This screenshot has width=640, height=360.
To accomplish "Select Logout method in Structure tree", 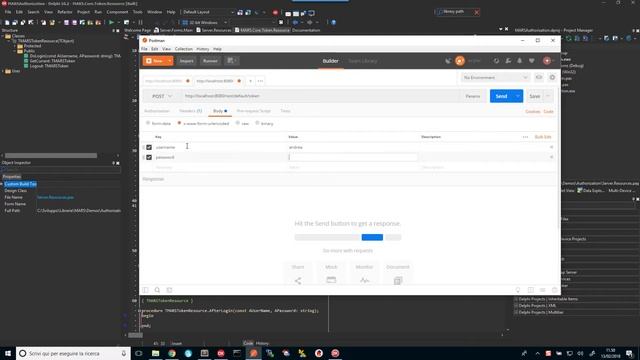I will [49, 66].
